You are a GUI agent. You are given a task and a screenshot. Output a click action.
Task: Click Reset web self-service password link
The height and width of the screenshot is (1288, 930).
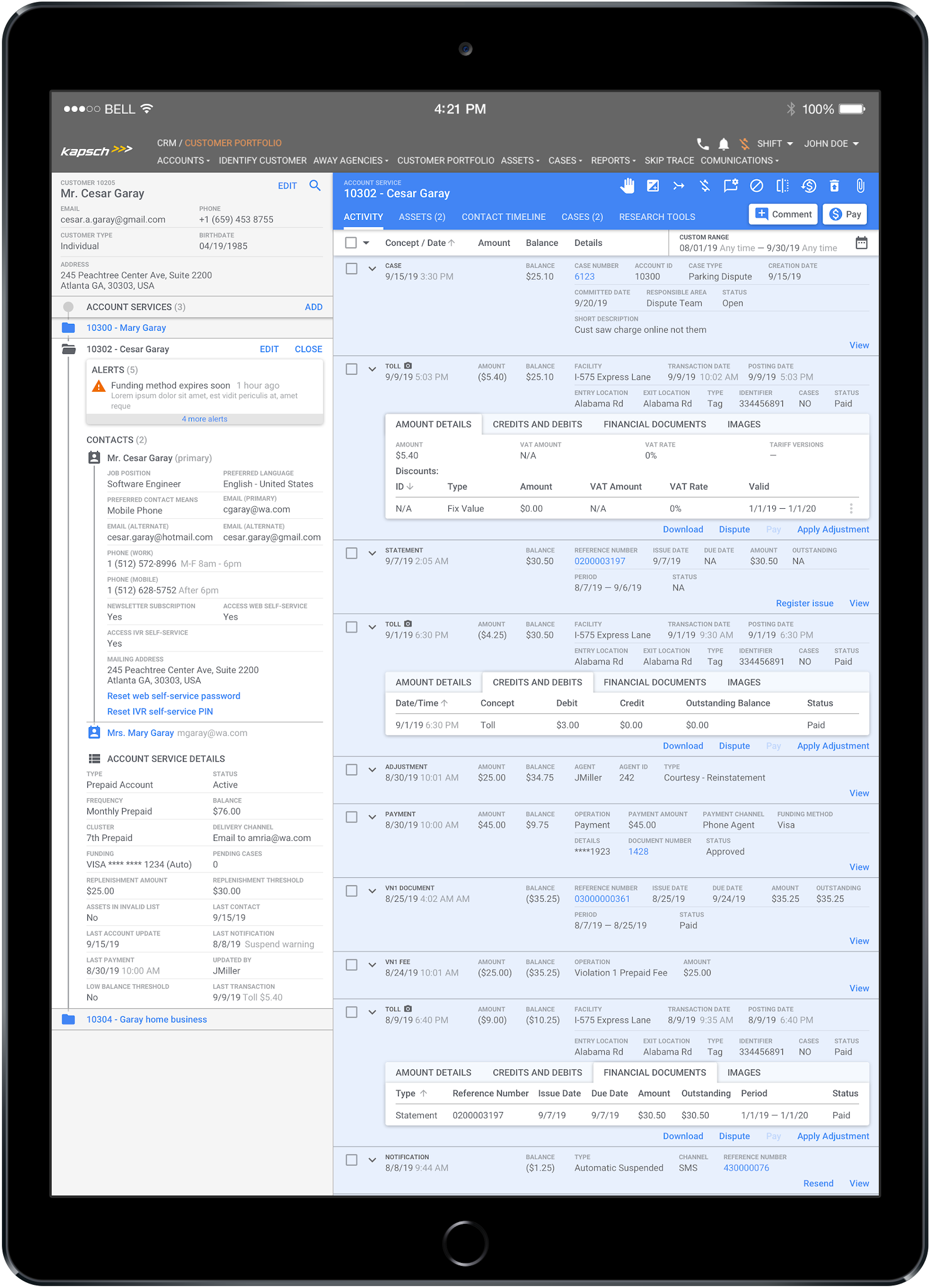(174, 696)
